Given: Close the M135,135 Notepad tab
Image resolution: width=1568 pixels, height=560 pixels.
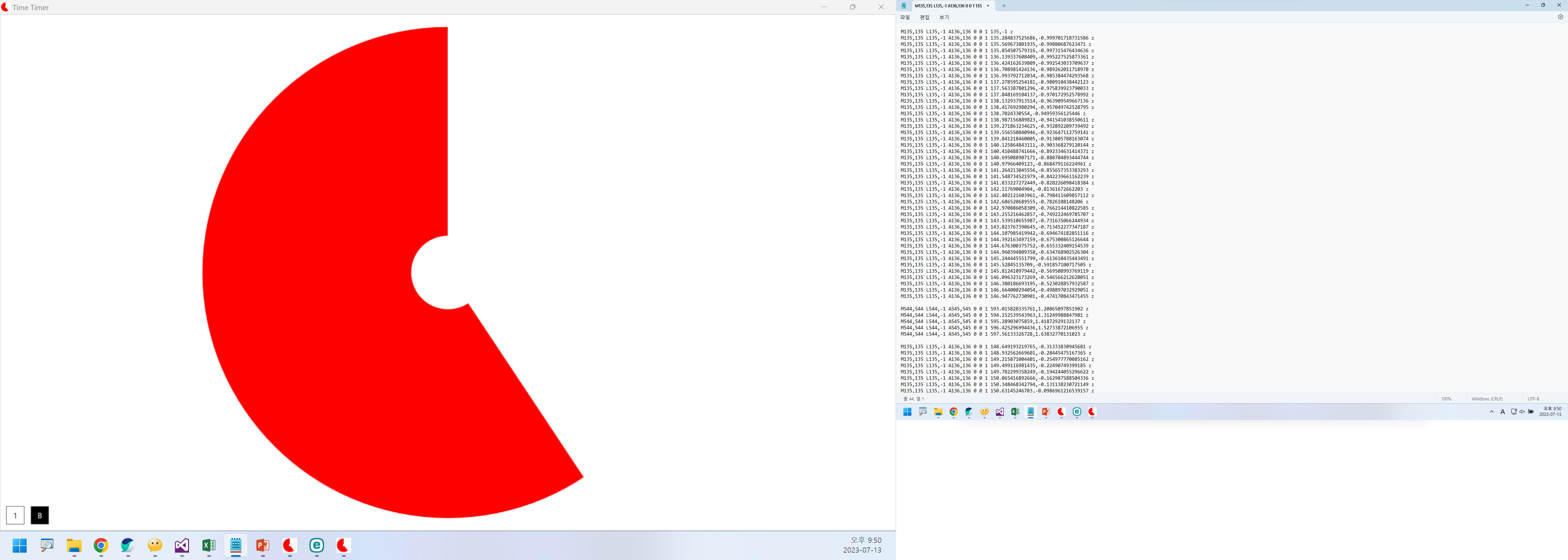Looking at the screenshot, I should (x=988, y=6).
